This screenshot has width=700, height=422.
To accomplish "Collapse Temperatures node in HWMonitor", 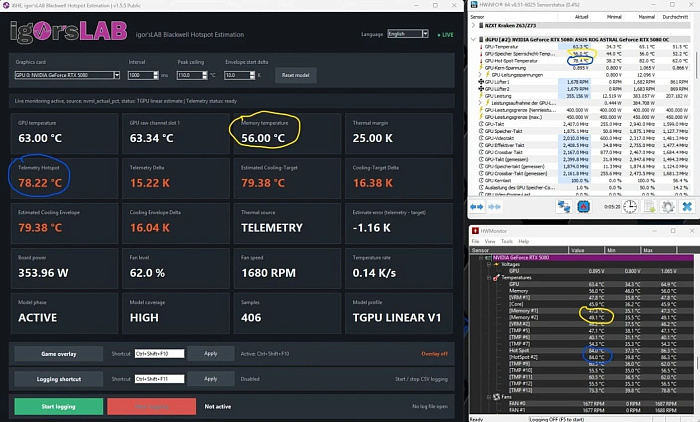I will tap(489, 278).
